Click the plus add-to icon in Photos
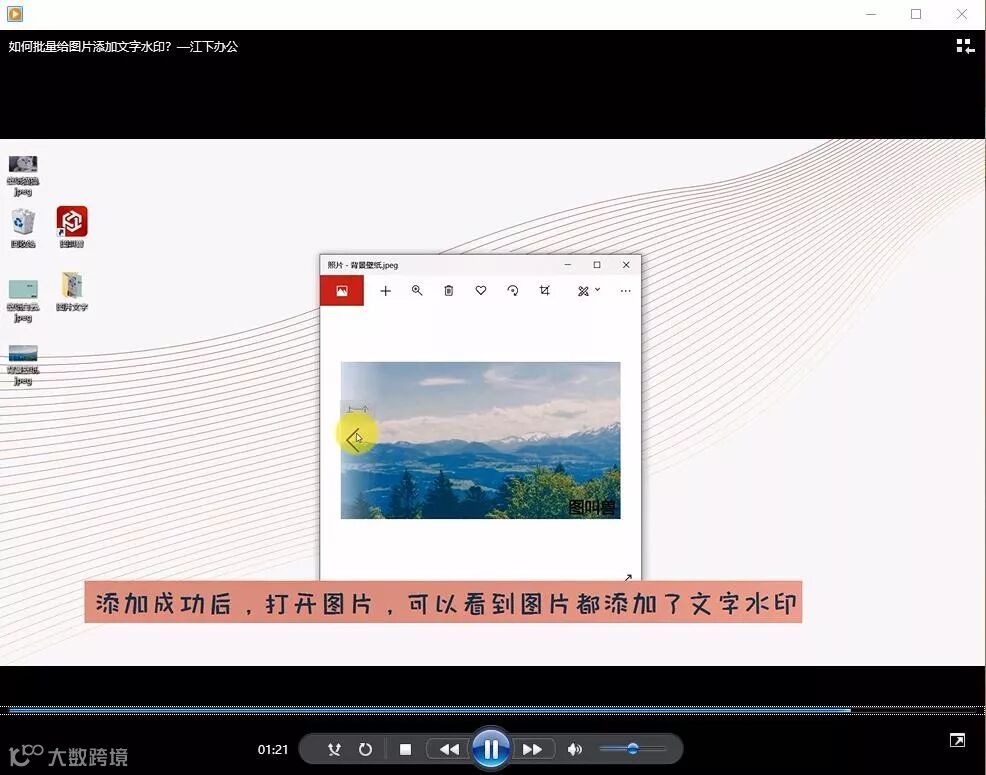The image size is (986, 775). point(385,291)
